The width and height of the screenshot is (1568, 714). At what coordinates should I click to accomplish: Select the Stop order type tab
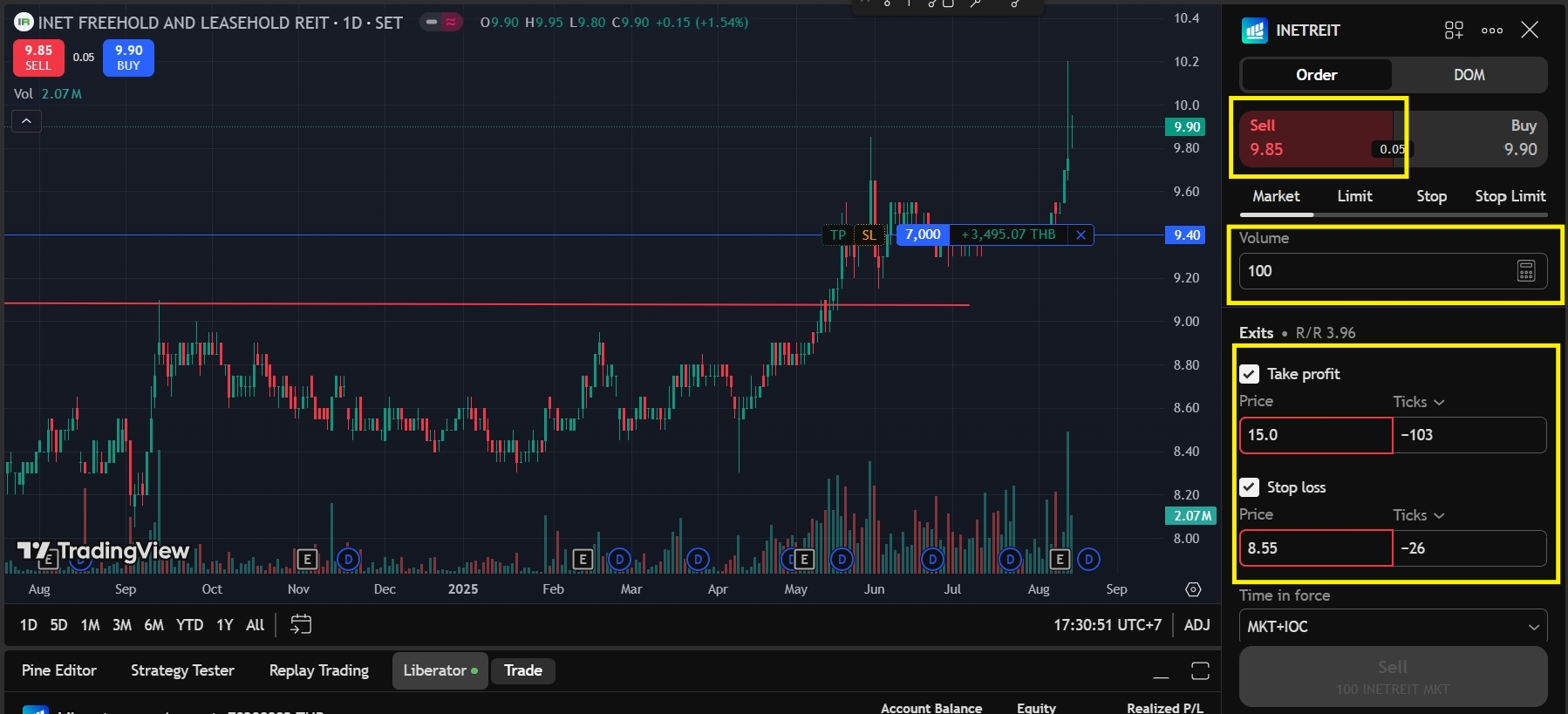coord(1431,196)
